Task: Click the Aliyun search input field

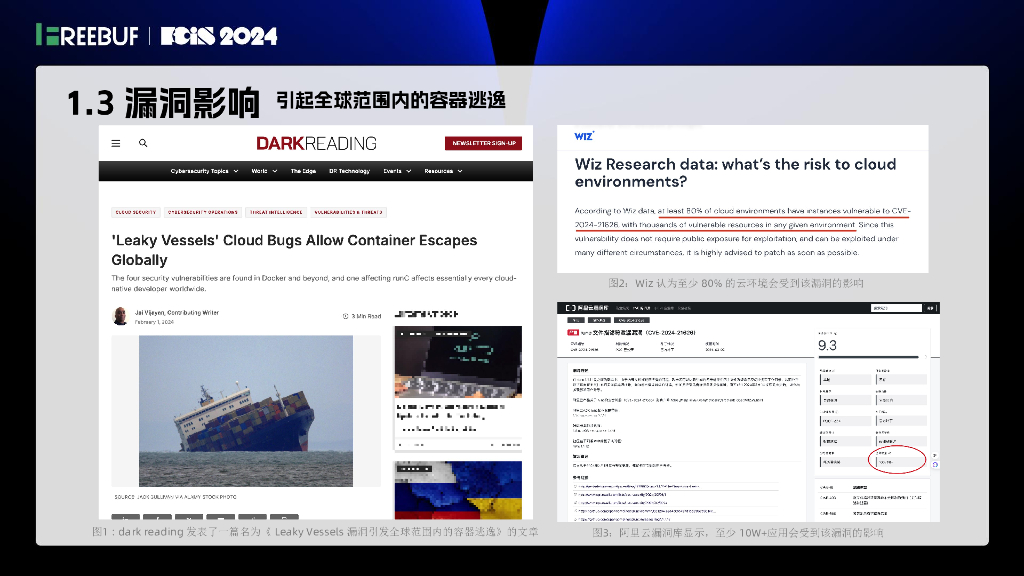Action: coord(897,307)
